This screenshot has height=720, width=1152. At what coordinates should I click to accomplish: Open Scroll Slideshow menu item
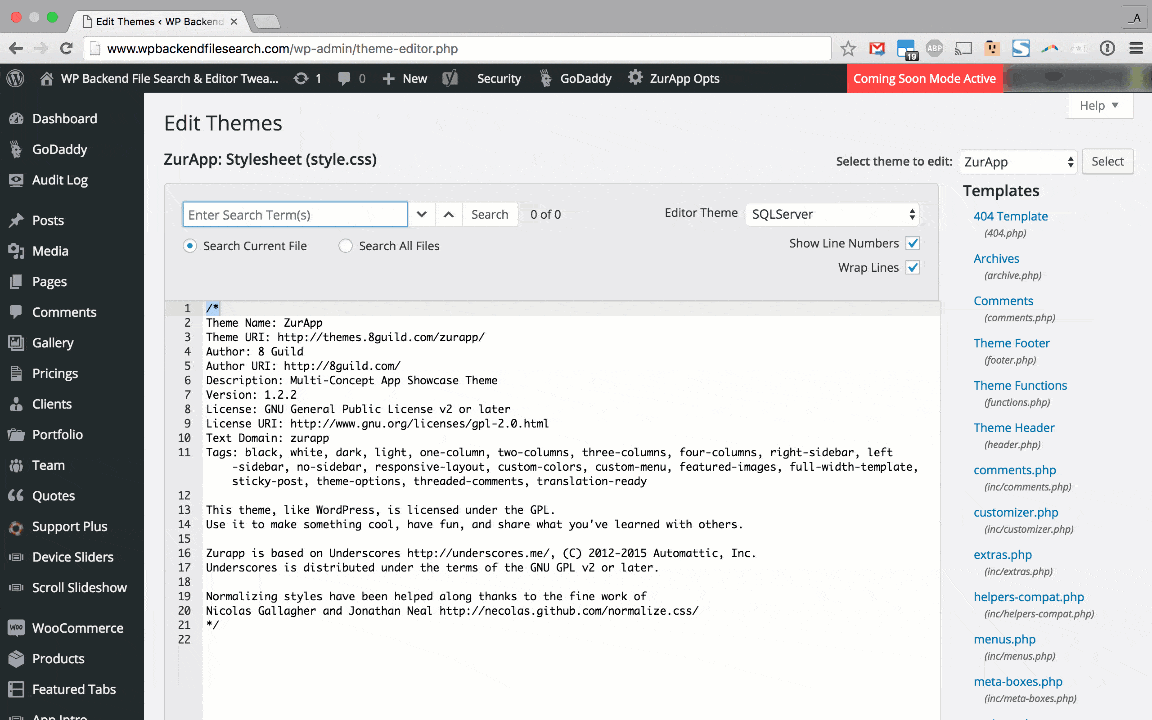[x=79, y=588]
